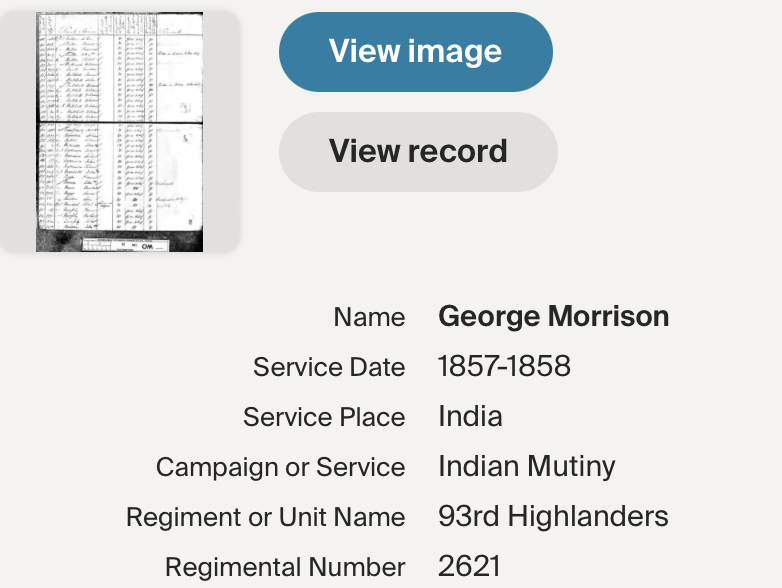Click the Campaign or Service label

280,468
